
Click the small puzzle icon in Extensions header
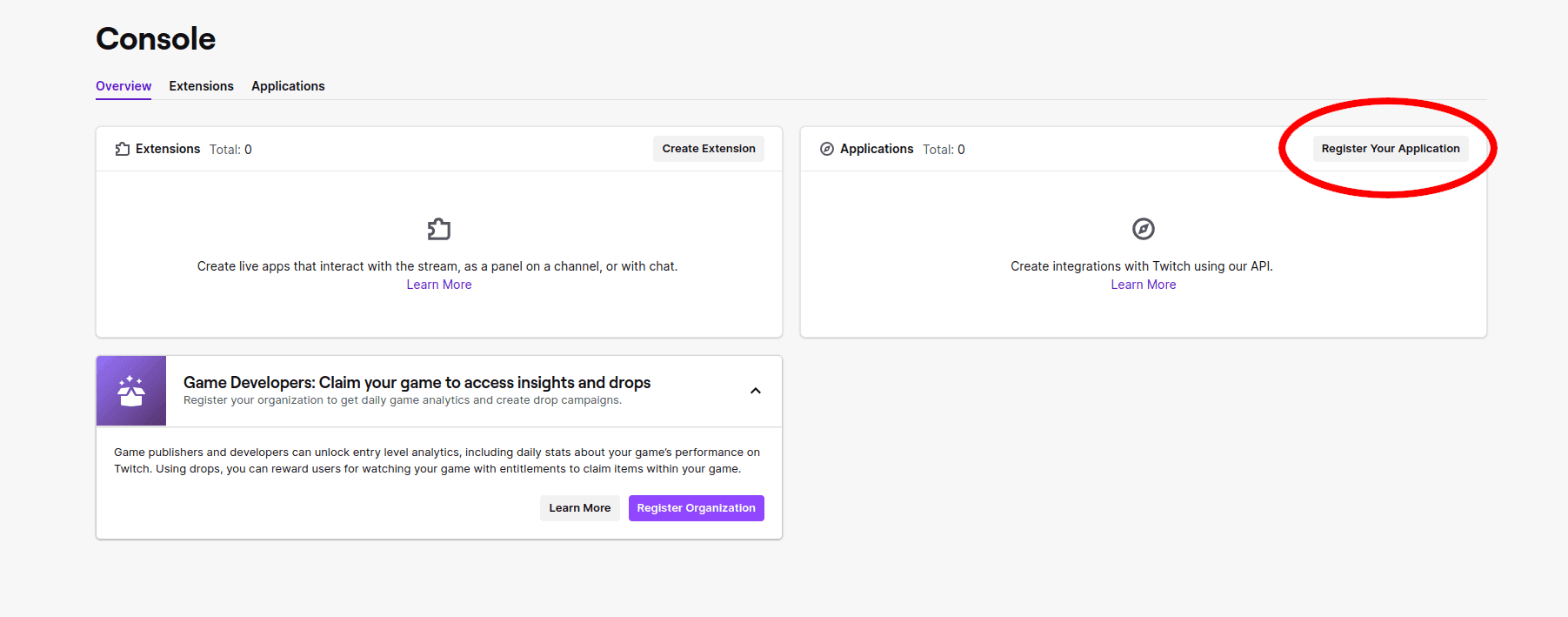pos(123,149)
